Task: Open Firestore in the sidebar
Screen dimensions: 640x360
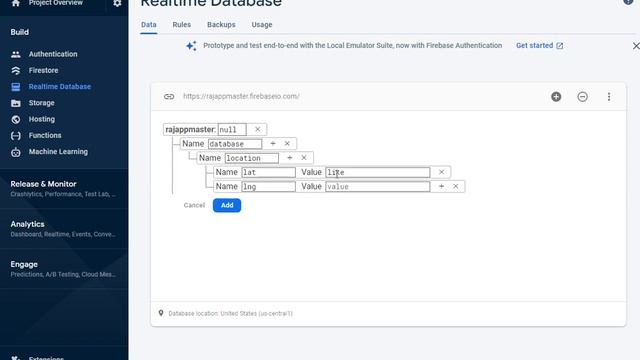Action: tap(43, 71)
